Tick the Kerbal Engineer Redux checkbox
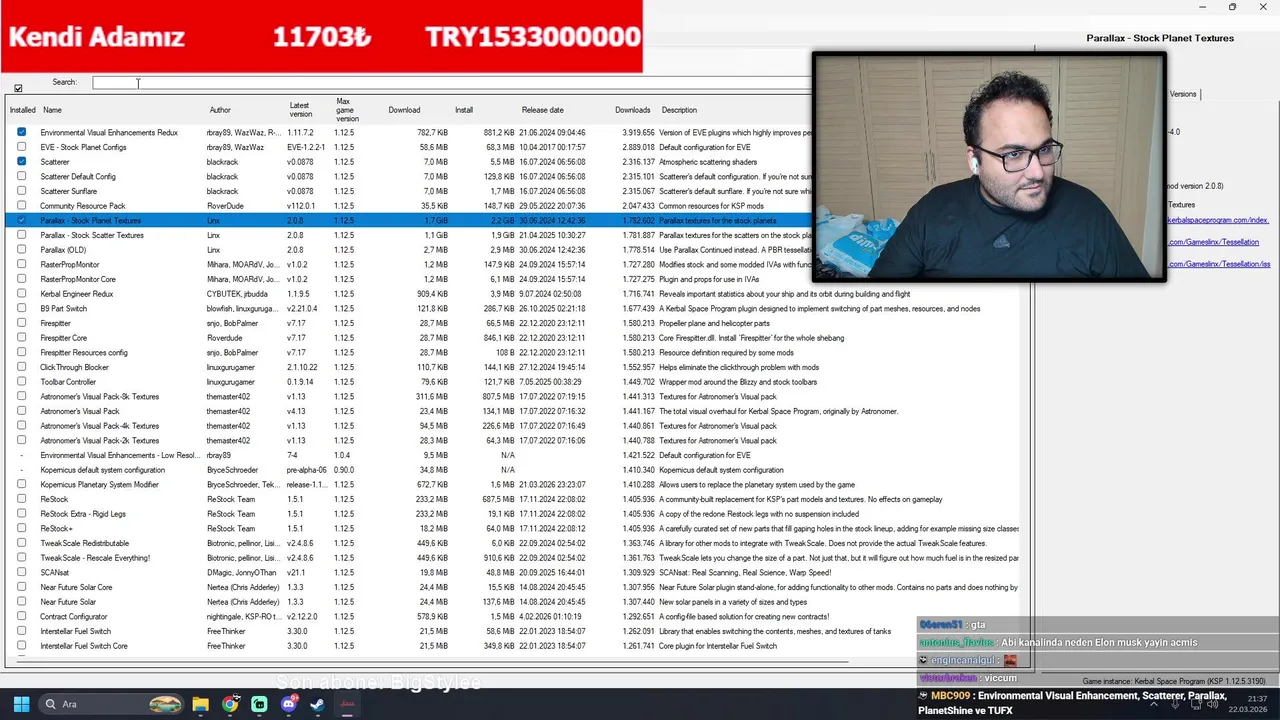1280x720 pixels. click(x=22, y=294)
